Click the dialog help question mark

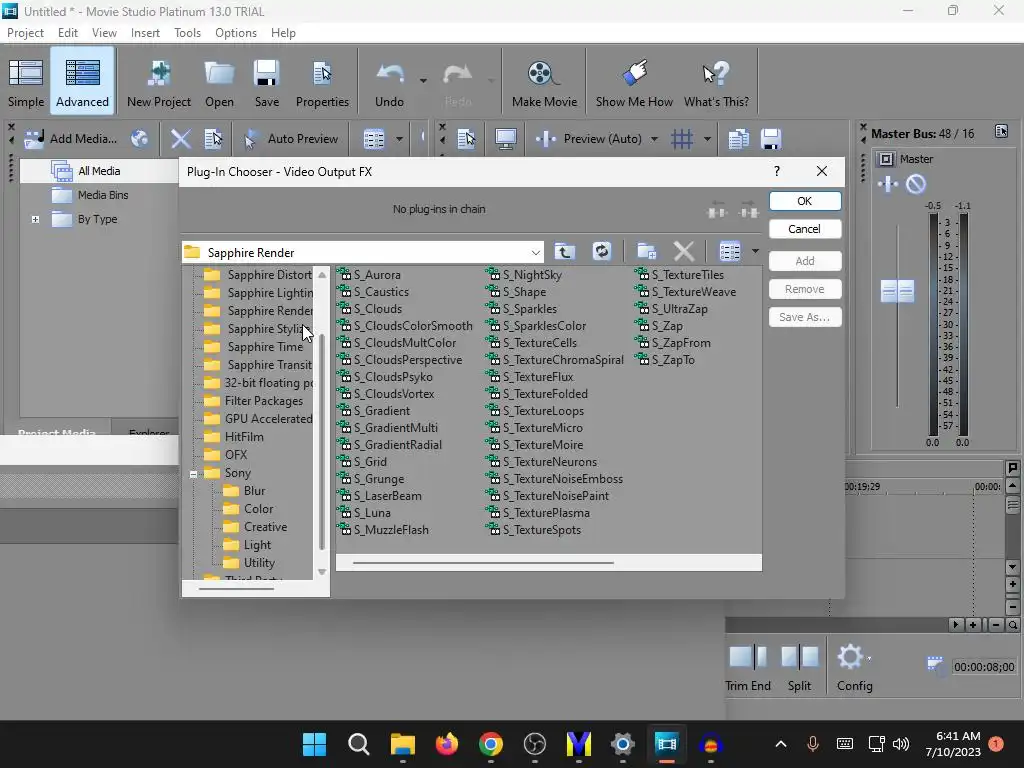(776, 171)
